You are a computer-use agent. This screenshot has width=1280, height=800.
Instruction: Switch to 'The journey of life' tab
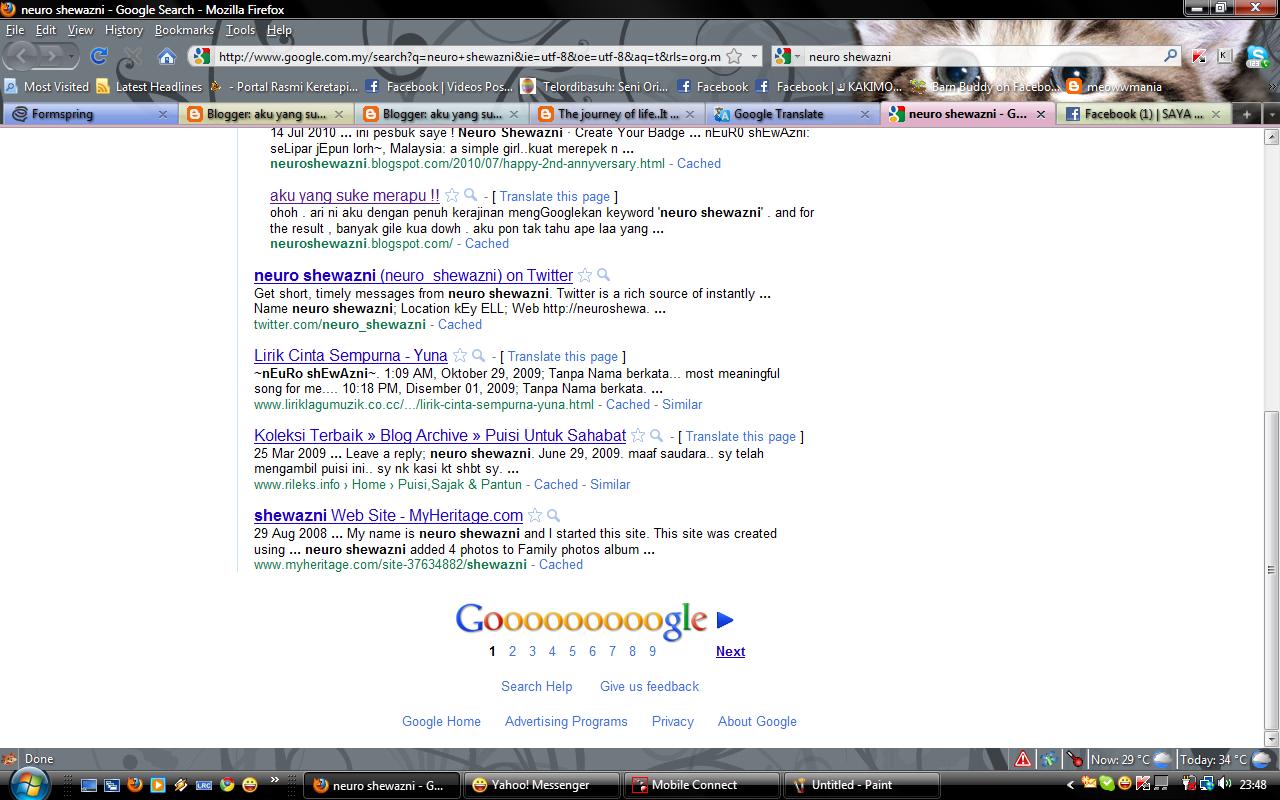[x=617, y=114]
